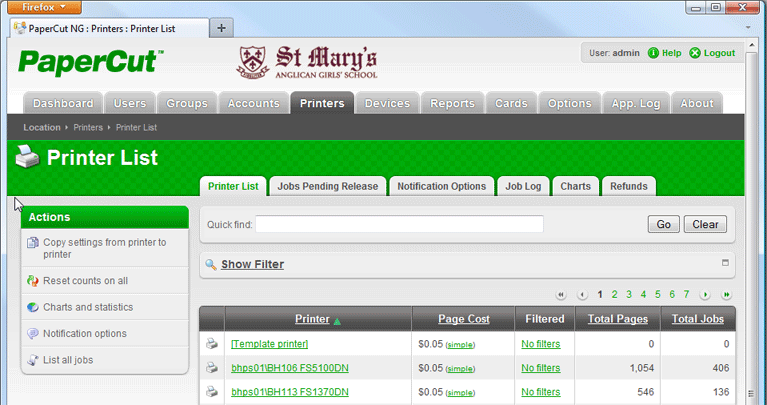Switch to the Refunds sub-tab
This screenshot has width=767, height=405.
pos(629,186)
